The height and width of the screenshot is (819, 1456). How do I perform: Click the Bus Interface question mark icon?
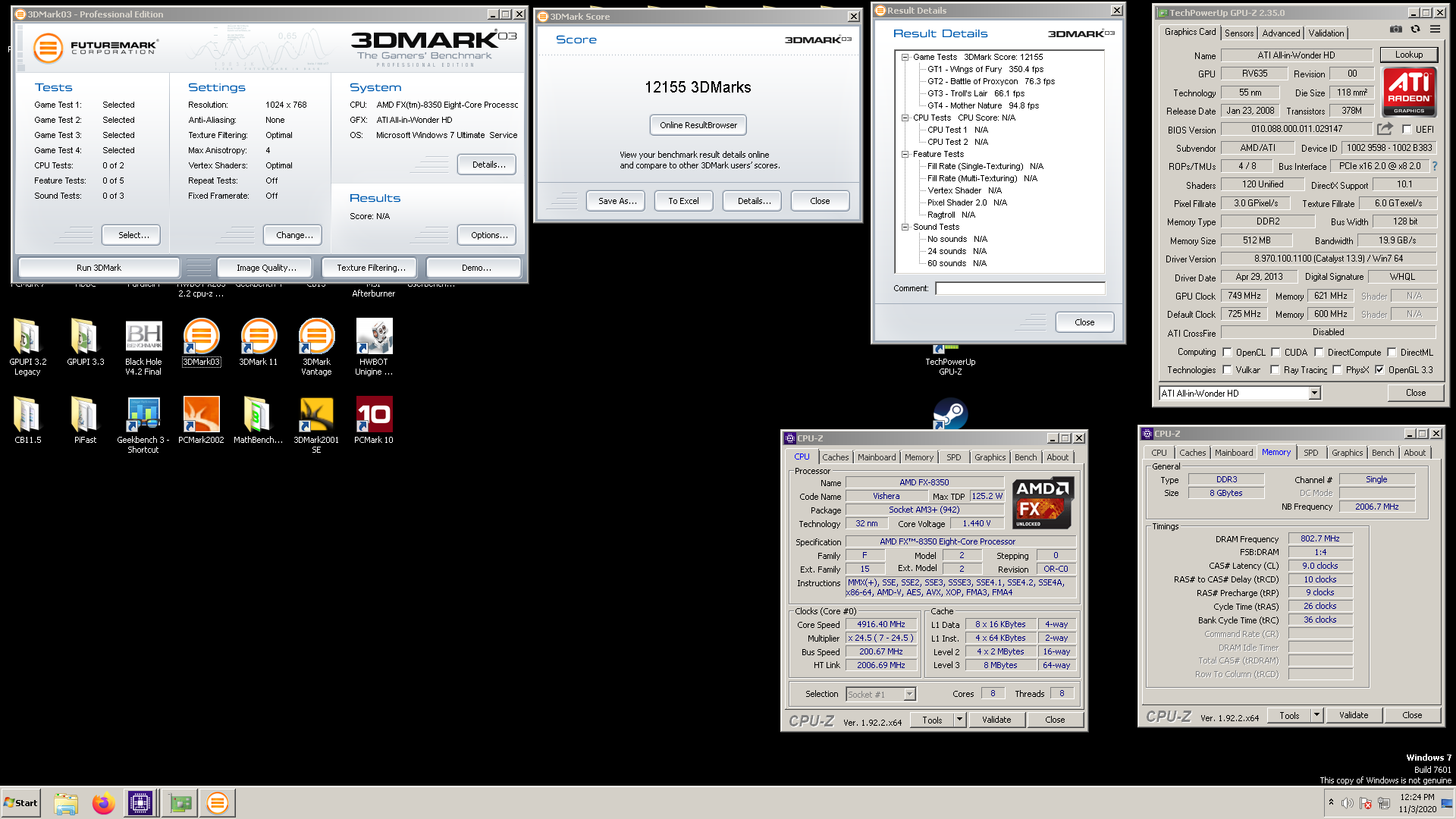point(1435,166)
